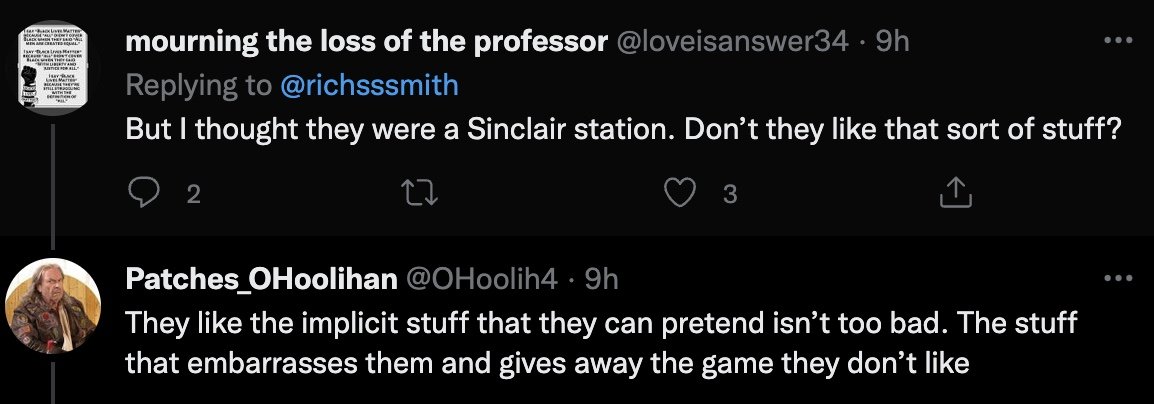The height and width of the screenshot is (404, 1154).
Task: Open the 9h timestamp on @OHoolih4's tweet
Action: (600, 280)
